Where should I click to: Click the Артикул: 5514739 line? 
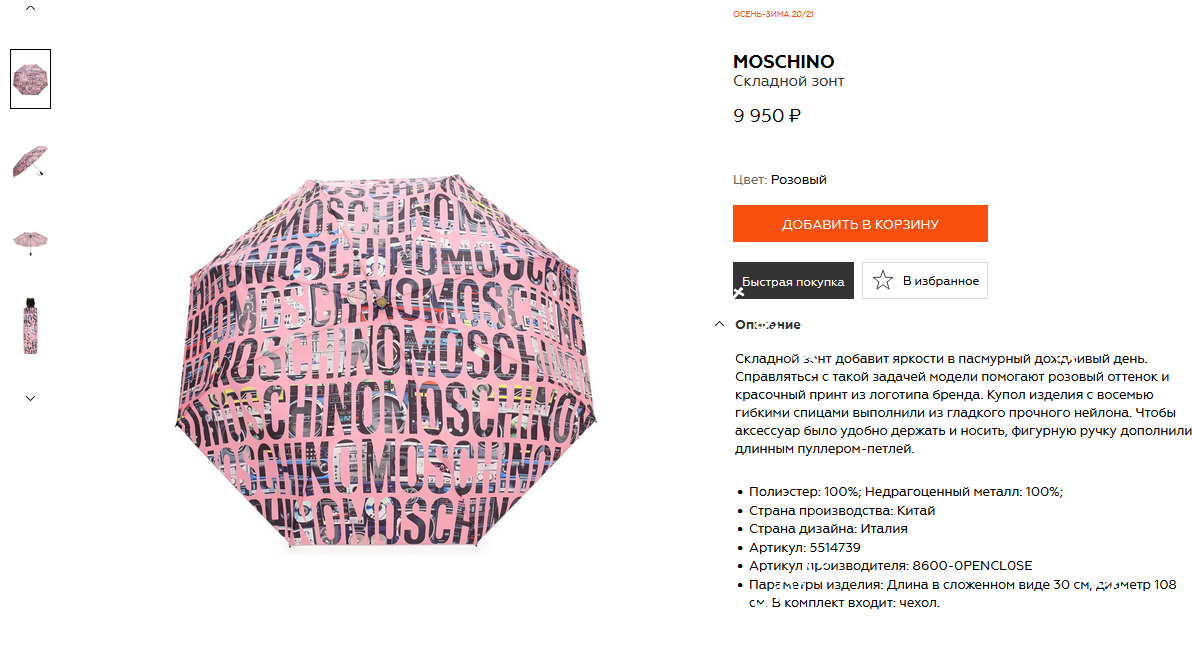click(804, 548)
